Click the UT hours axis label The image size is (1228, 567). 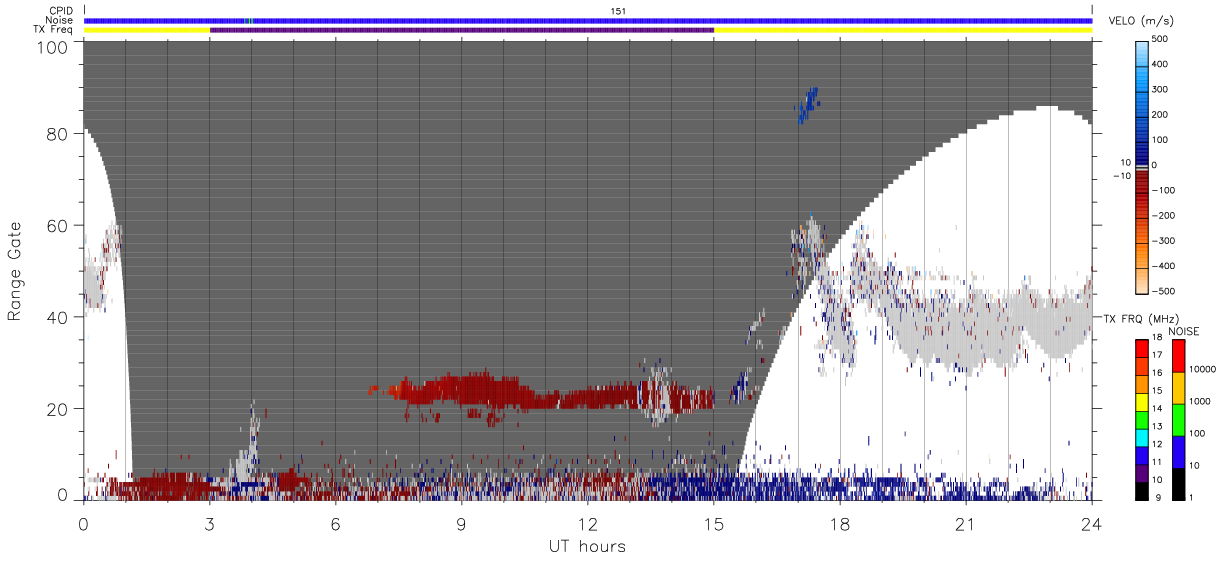click(587, 546)
